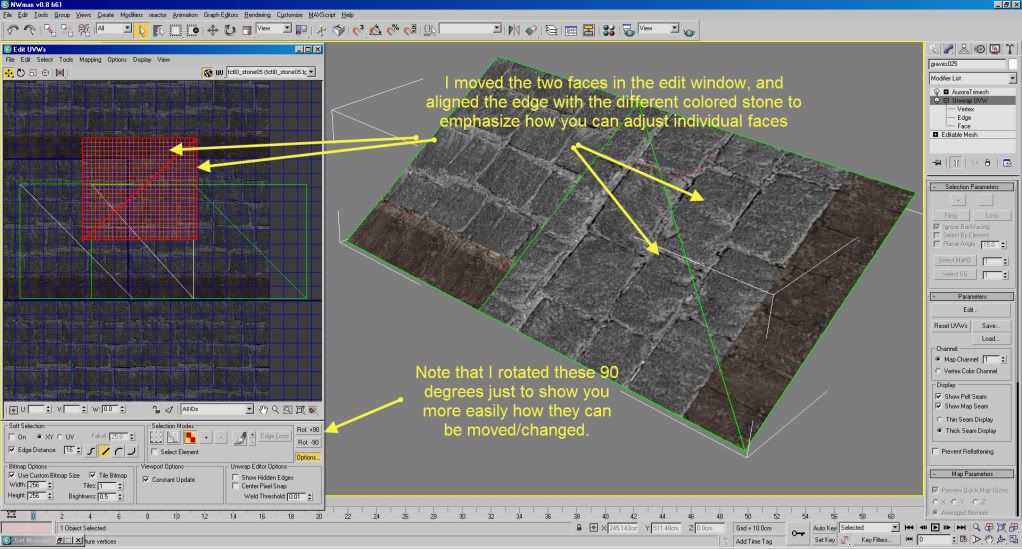The height and width of the screenshot is (549, 1022).
Task: Select the Move tool in Edit UVWs toolbar
Action: pos(10,72)
